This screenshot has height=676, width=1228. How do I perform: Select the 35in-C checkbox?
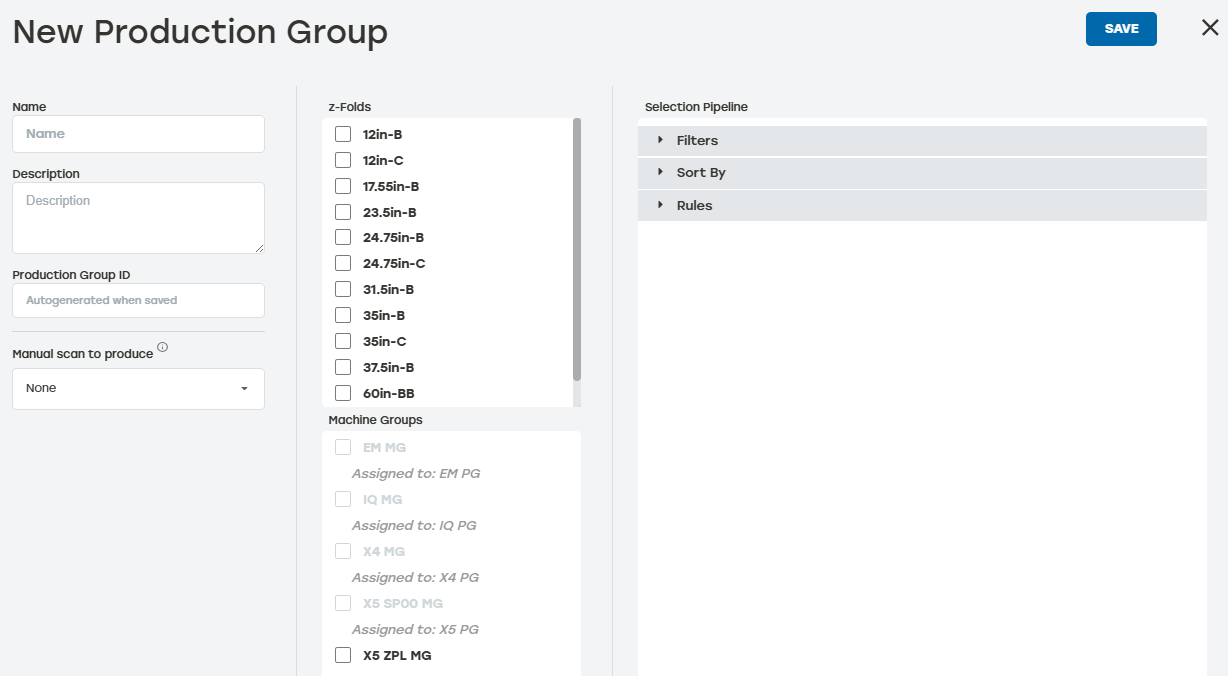click(343, 341)
